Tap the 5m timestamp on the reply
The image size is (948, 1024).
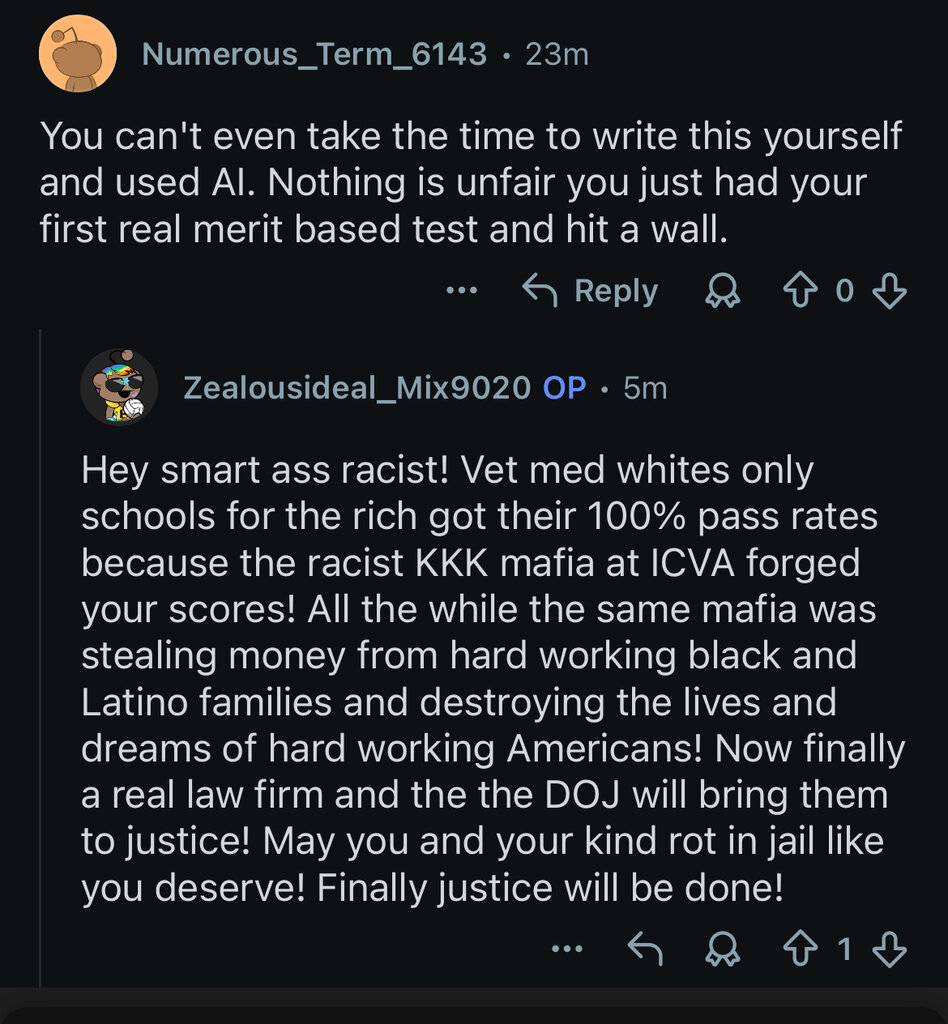[645, 388]
